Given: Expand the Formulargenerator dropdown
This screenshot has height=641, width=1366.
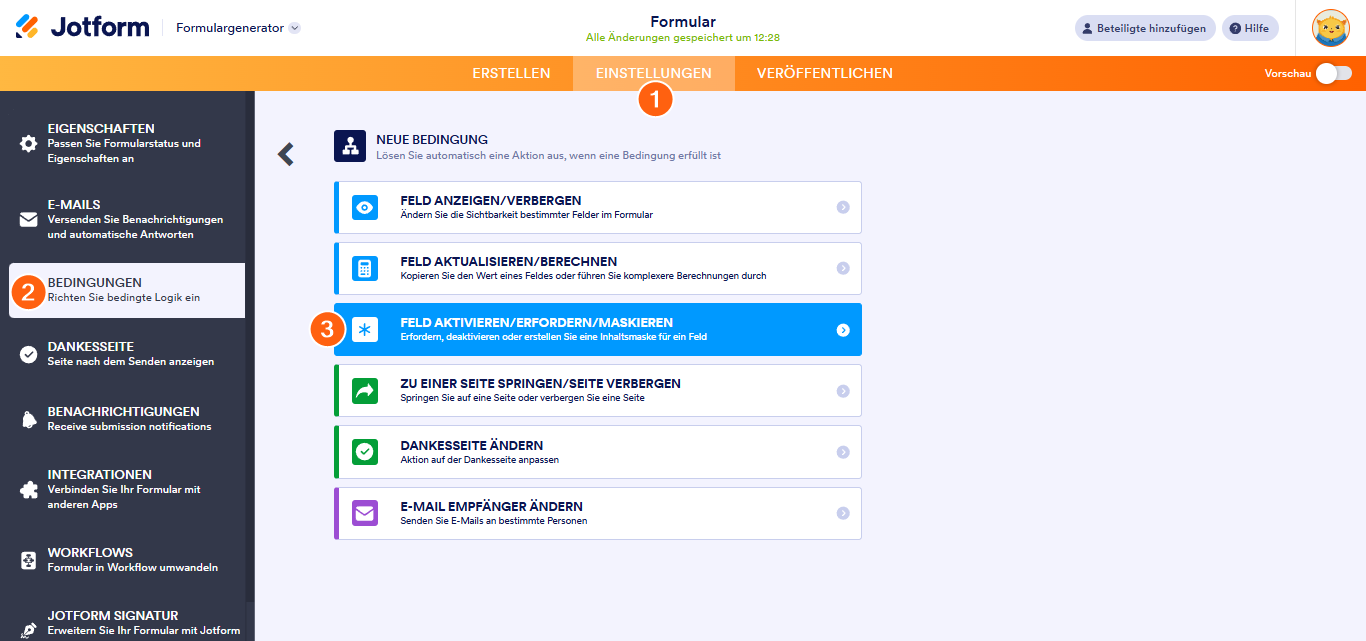Looking at the screenshot, I should [x=294, y=28].
